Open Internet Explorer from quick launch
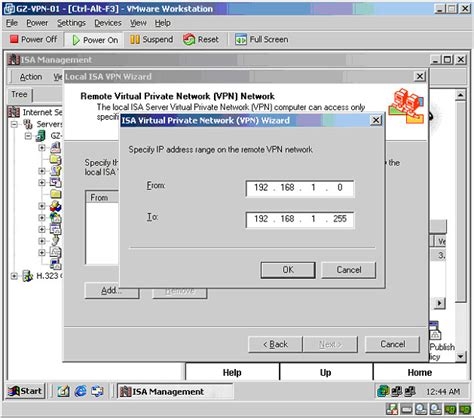The image size is (474, 418). 80,391
